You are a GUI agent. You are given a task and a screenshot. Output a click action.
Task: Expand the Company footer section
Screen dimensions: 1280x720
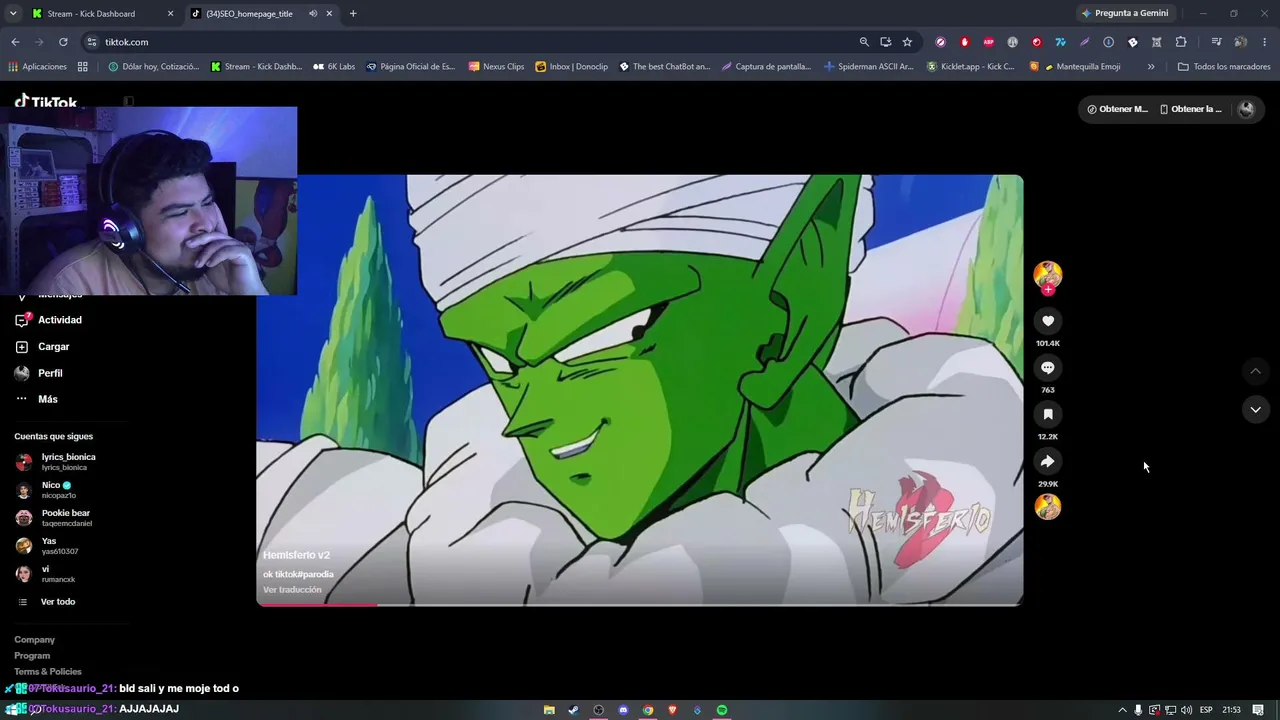tap(35, 640)
